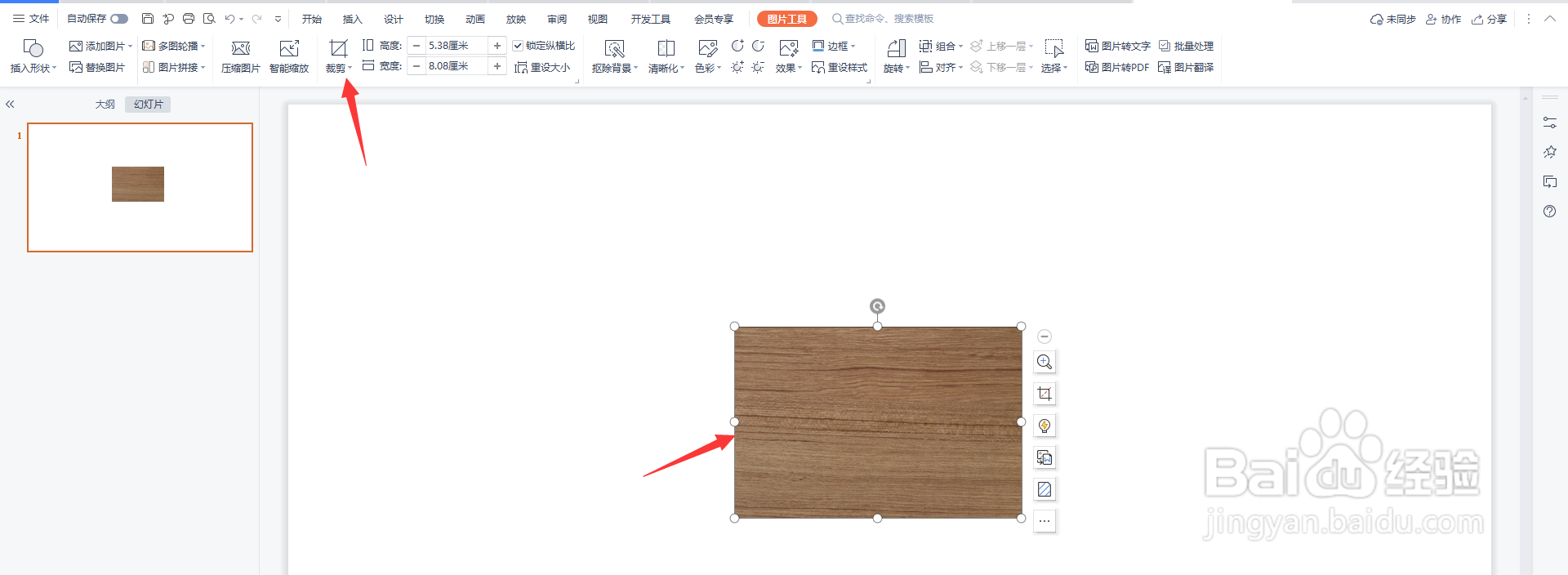
Task: Click the 色彩 color adjustment icon
Action: coord(707,49)
